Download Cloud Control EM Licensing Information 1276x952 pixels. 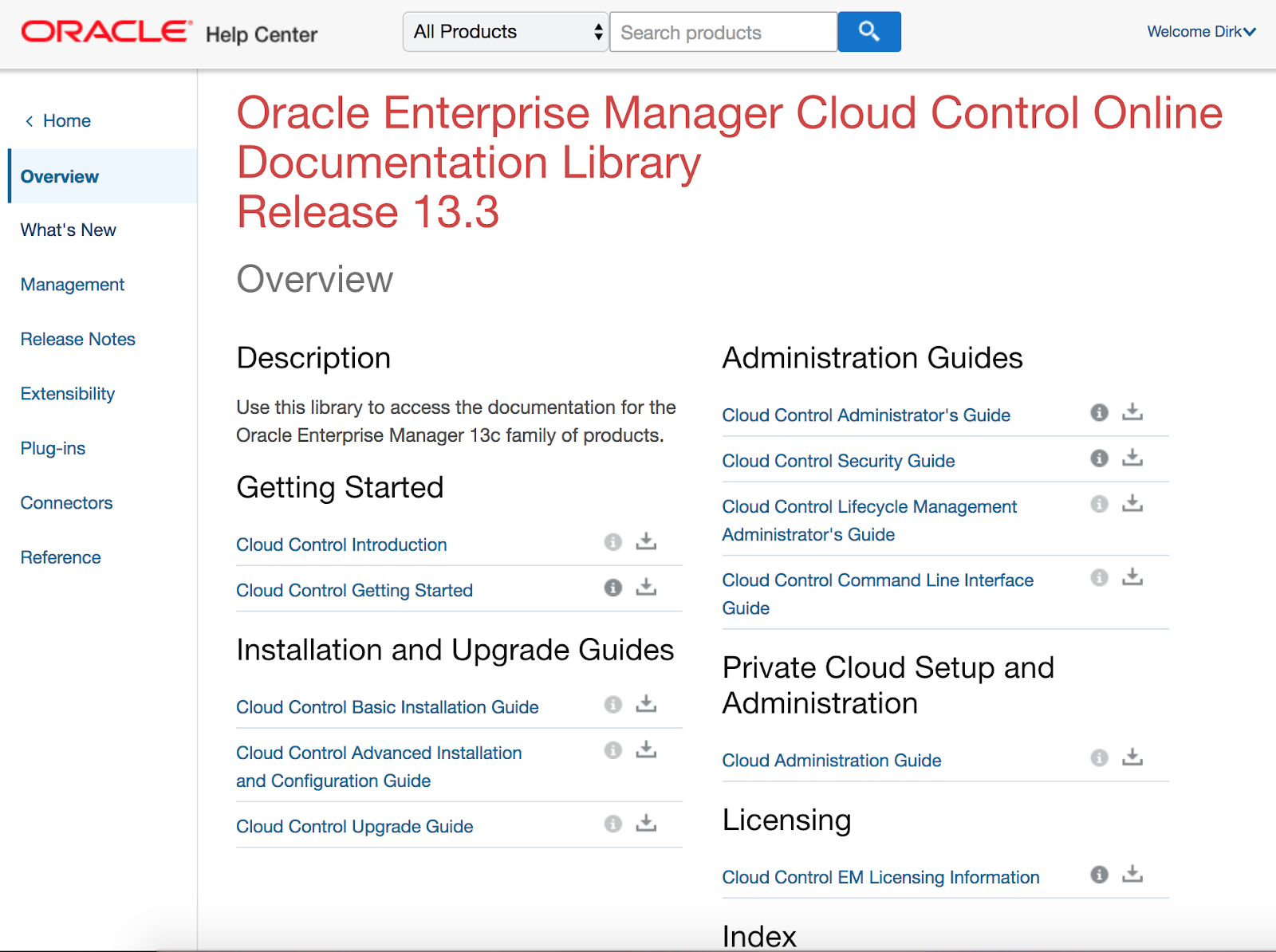[1132, 874]
